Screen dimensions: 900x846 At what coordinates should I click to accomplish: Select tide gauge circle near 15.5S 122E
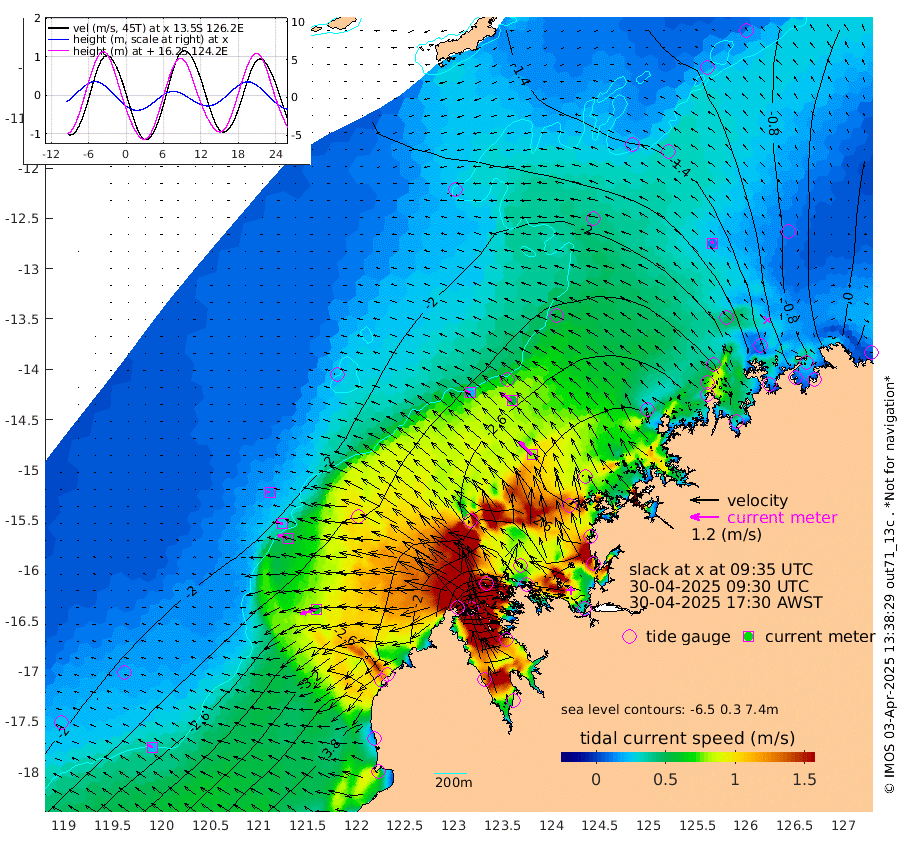(358, 516)
